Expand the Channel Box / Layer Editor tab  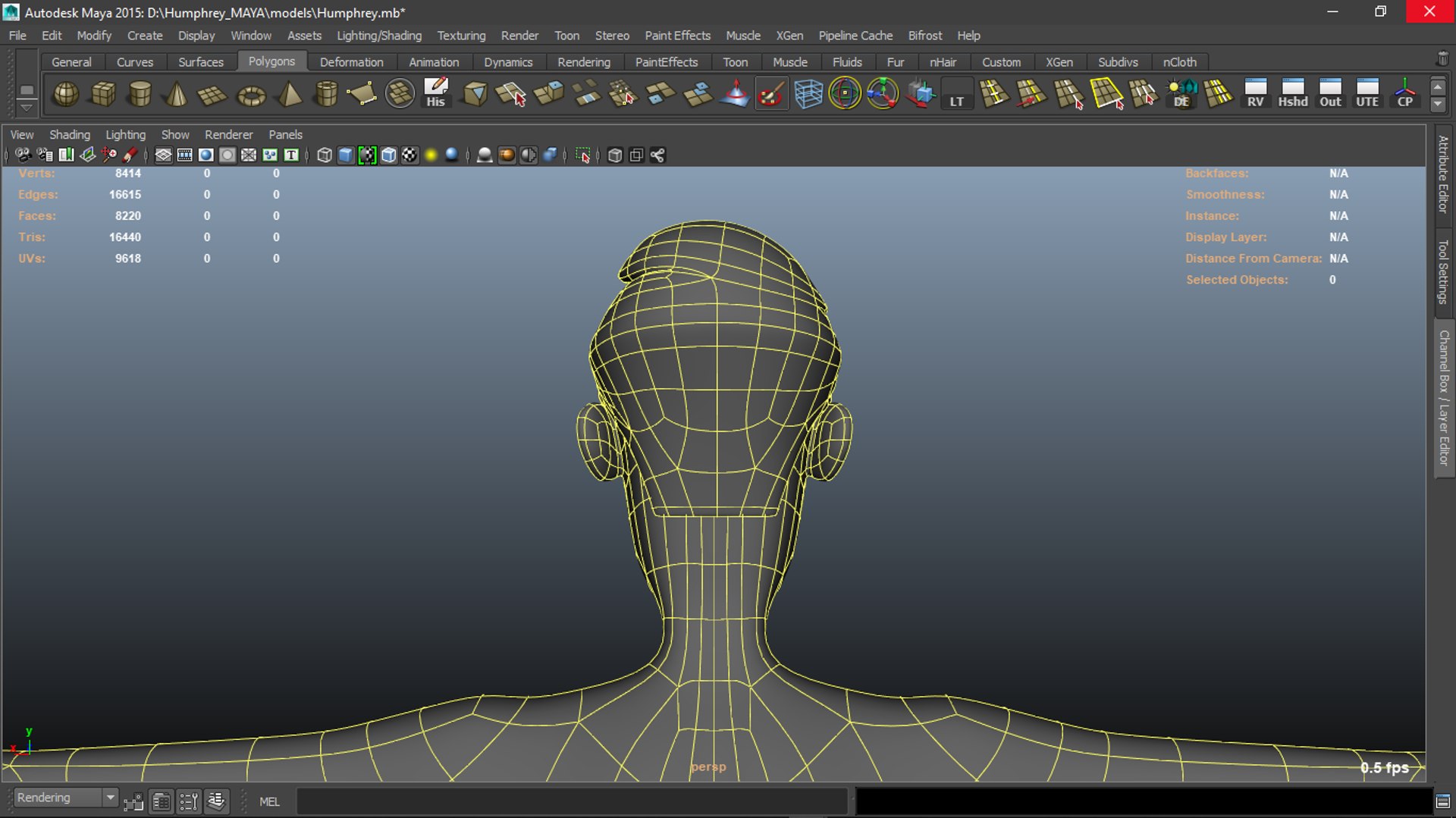tap(1443, 397)
